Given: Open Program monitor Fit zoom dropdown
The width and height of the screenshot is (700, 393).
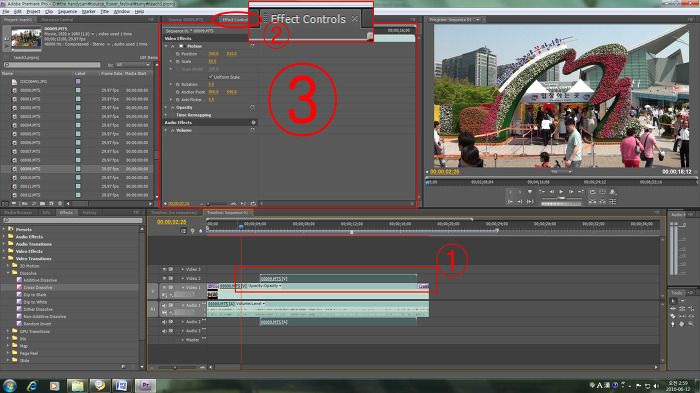Looking at the screenshot, I should (x=561, y=171).
